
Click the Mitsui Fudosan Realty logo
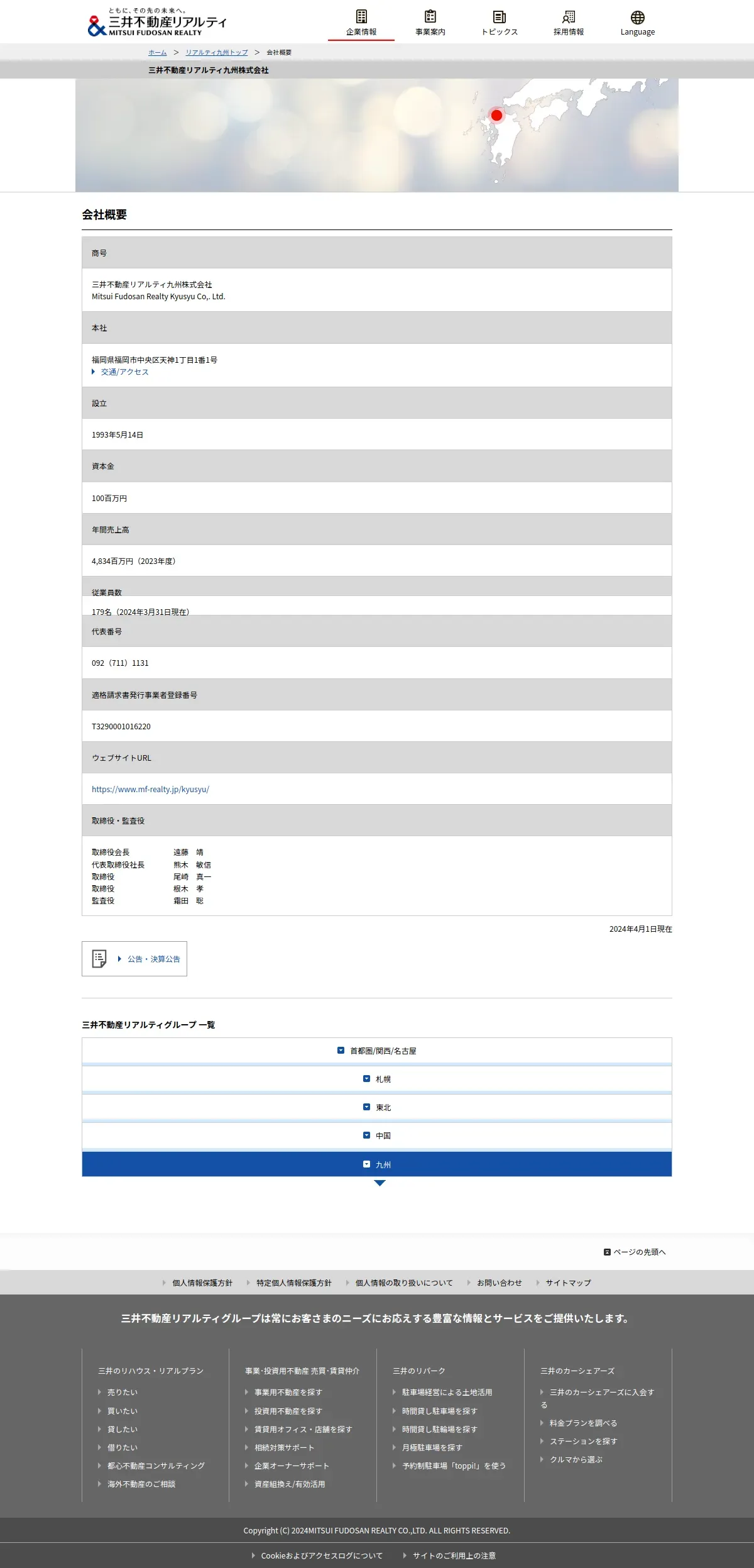(x=157, y=22)
